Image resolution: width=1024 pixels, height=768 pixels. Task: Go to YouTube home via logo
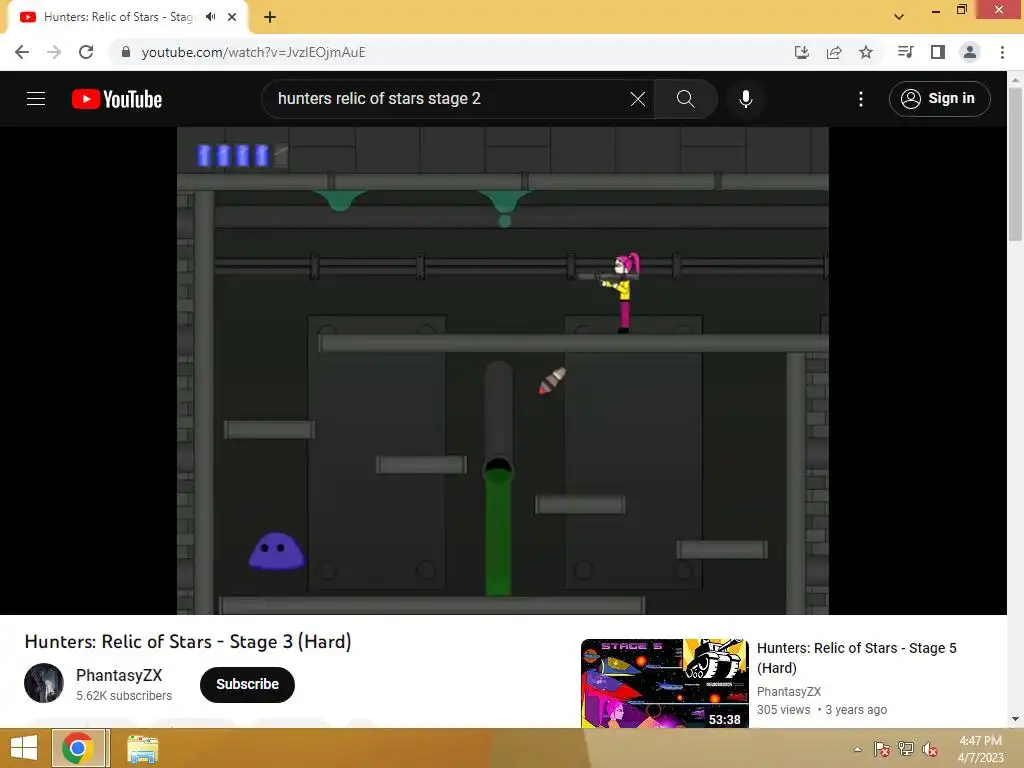coord(117,99)
